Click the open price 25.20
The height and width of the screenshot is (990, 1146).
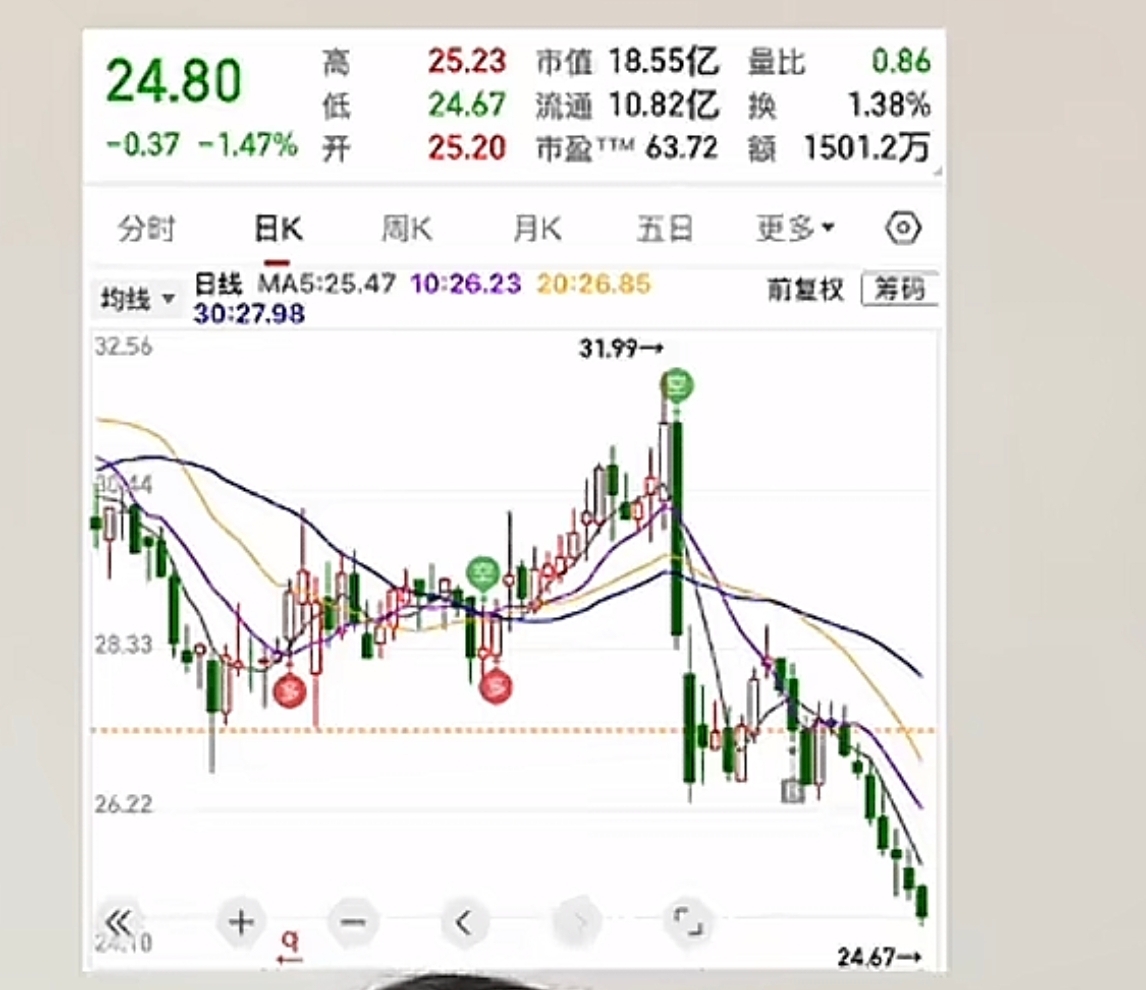point(467,148)
